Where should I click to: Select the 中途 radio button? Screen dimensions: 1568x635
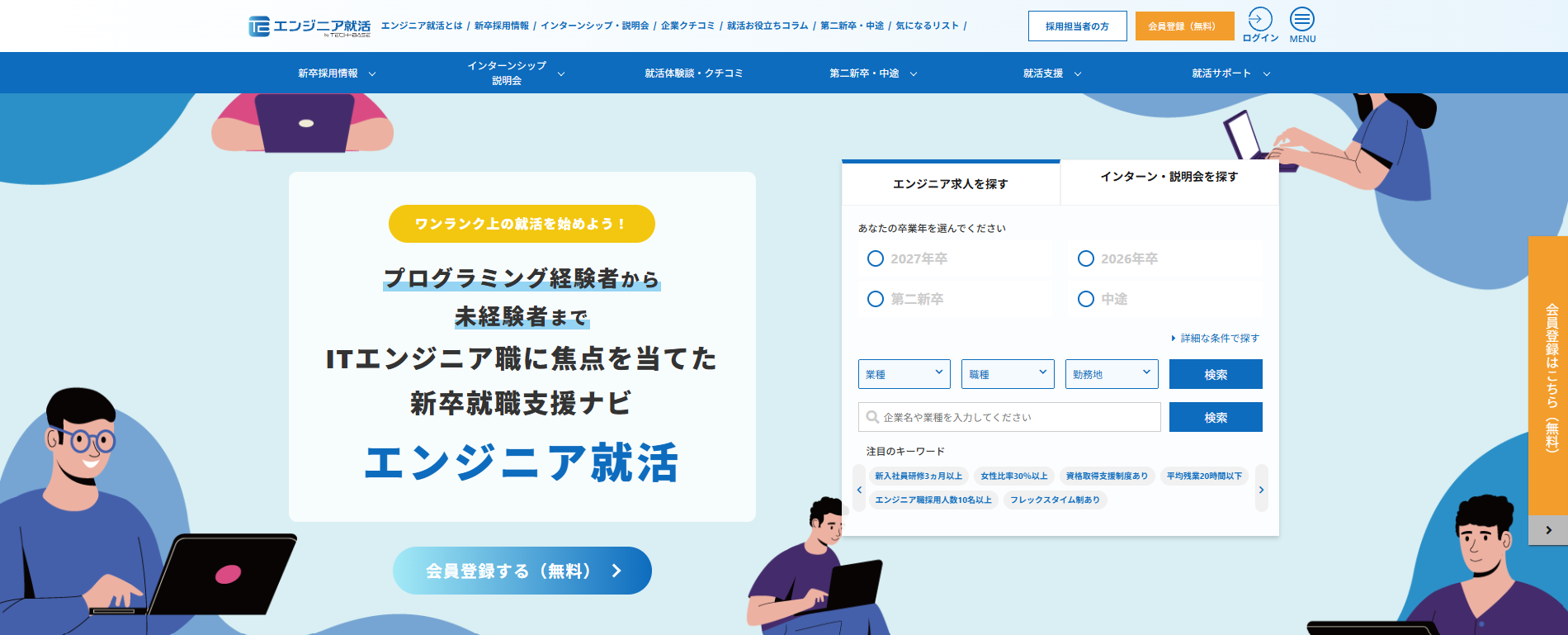point(1086,299)
